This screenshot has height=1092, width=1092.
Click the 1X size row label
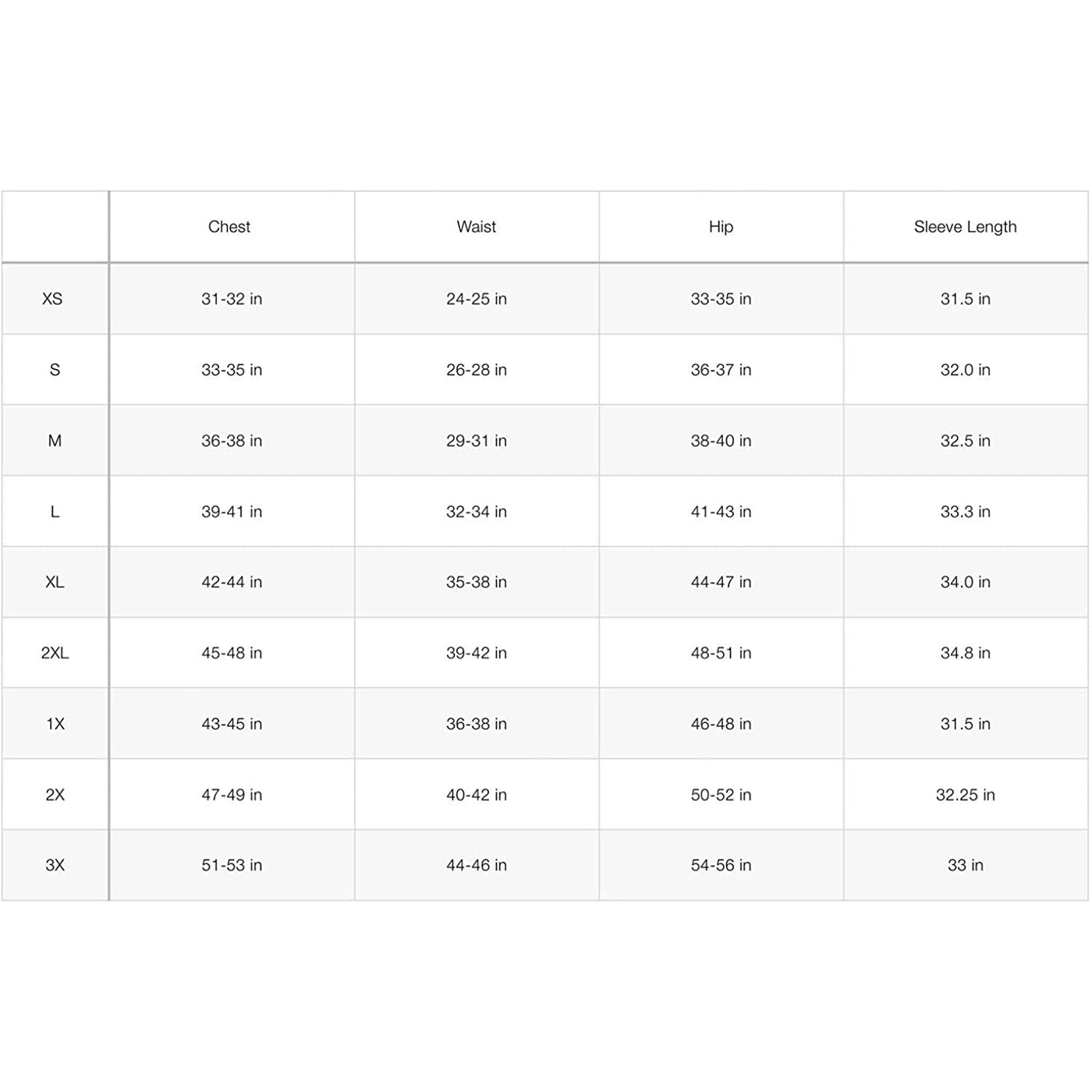(55, 724)
